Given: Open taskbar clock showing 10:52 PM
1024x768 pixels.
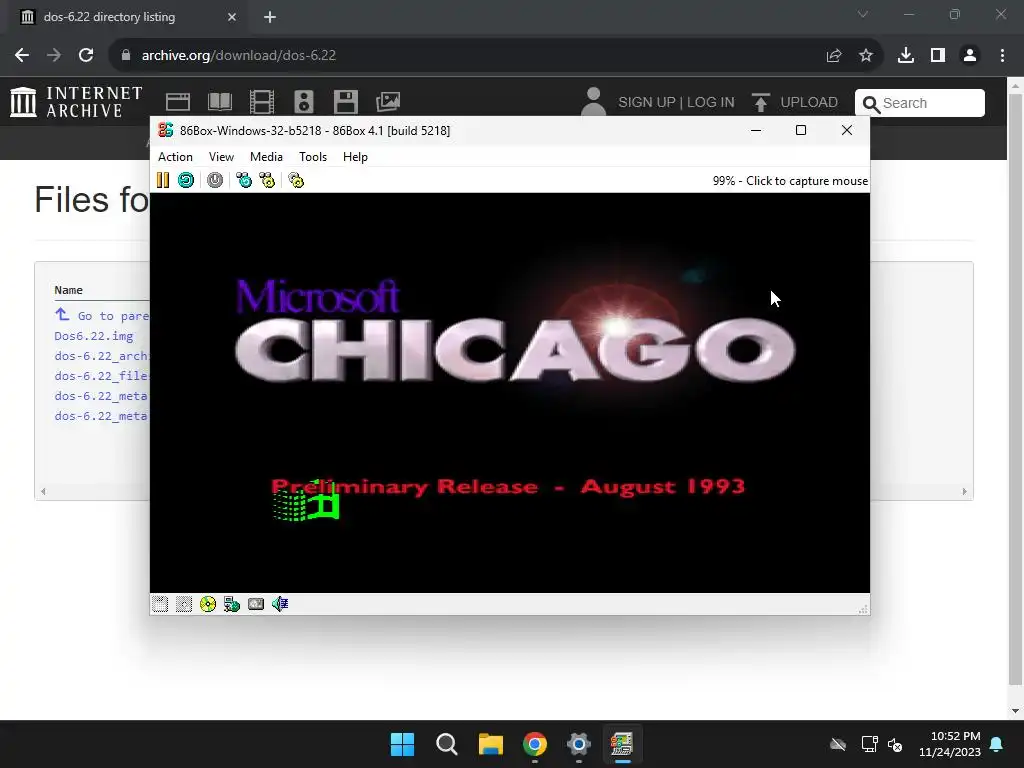Looking at the screenshot, I should 950,744.
